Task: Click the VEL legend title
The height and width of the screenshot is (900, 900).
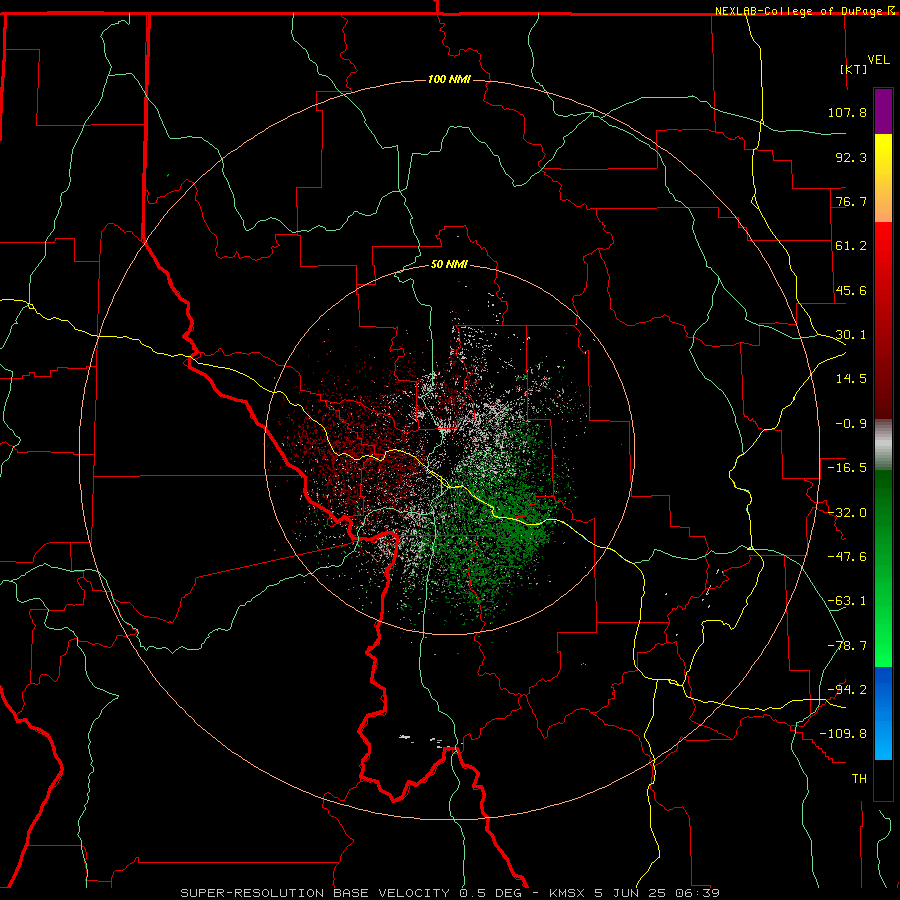Action: point(878,60)
